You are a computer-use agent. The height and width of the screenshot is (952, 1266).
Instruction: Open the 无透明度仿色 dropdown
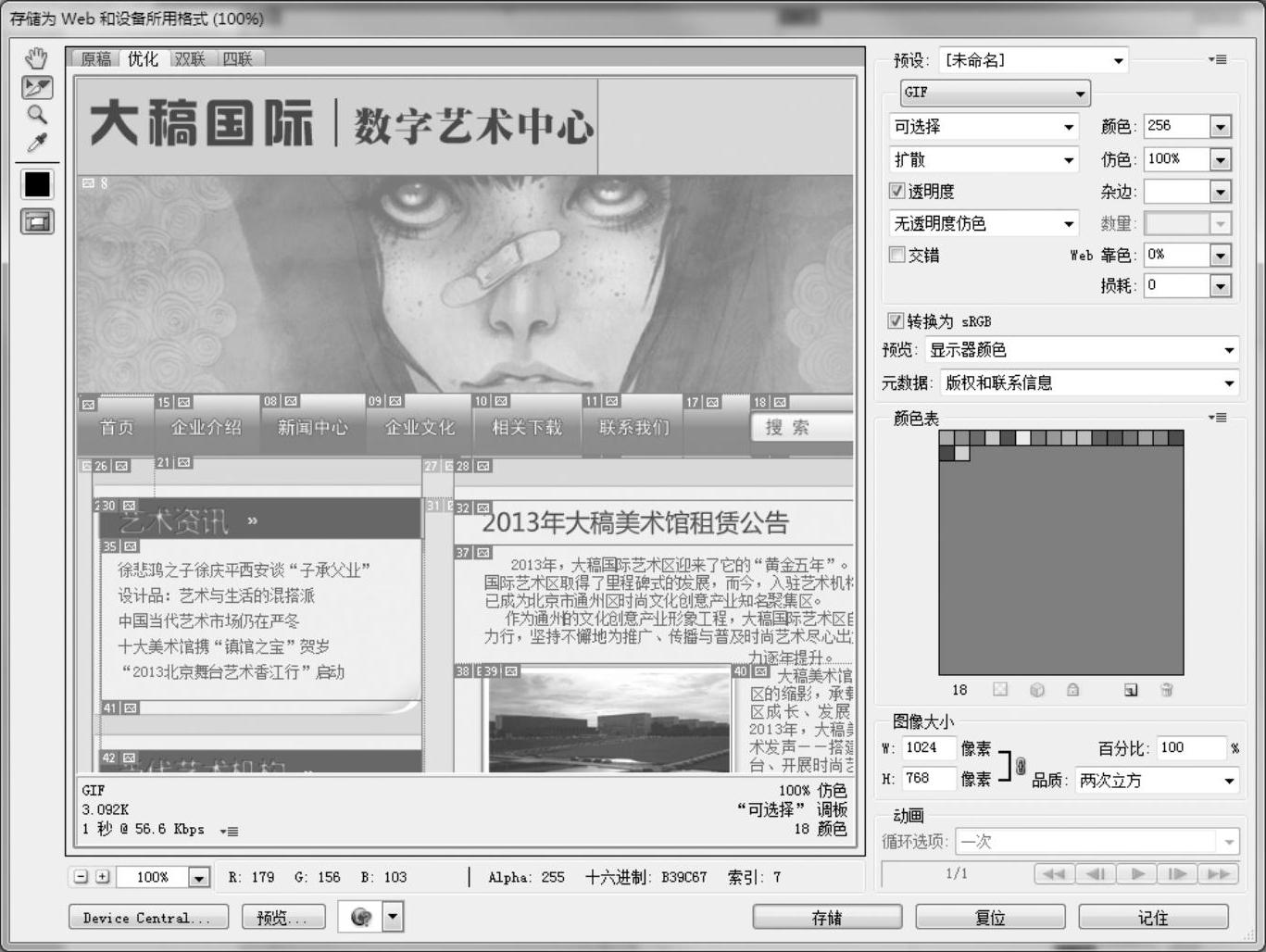984,223
